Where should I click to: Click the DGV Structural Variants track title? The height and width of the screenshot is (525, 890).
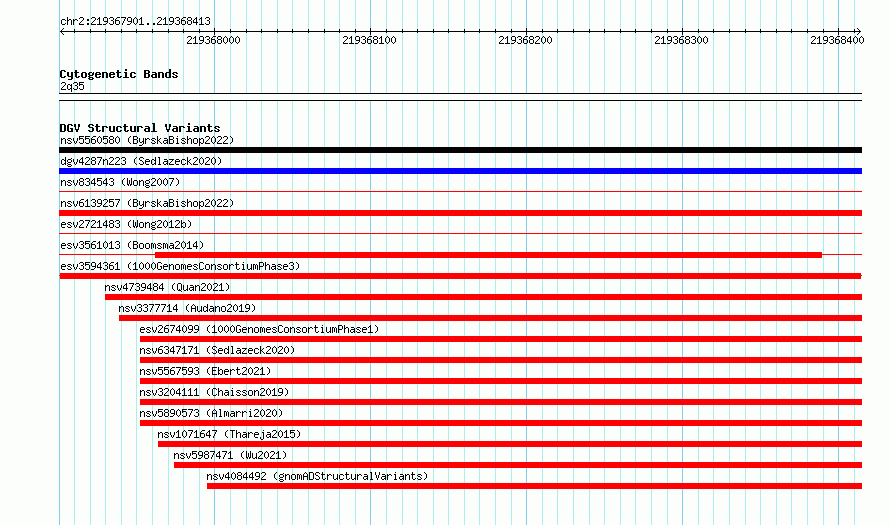[140, 128]
